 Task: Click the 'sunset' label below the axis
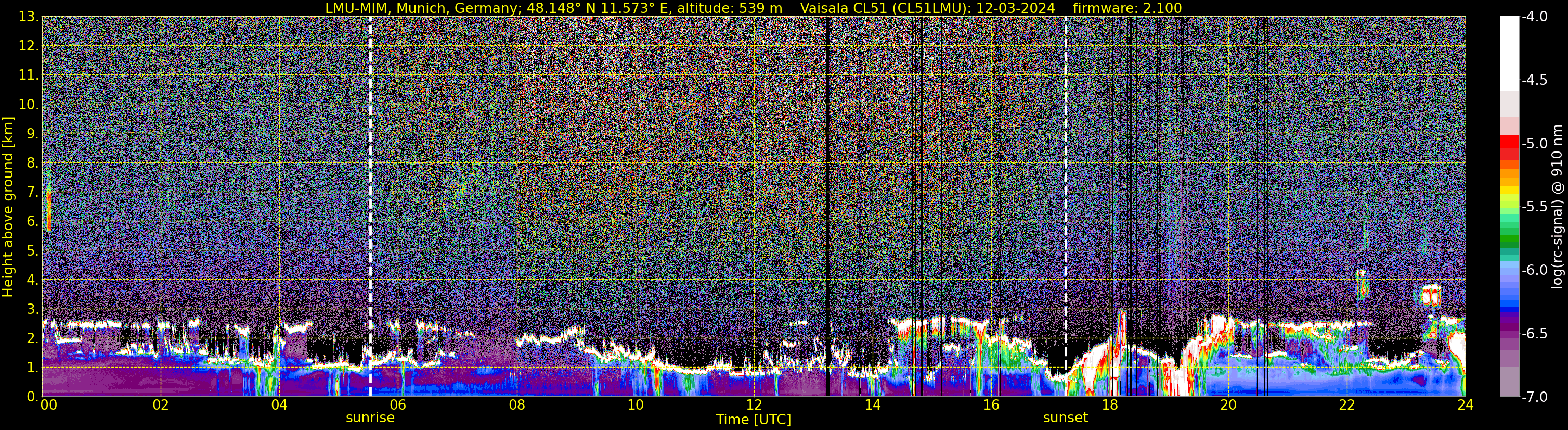point(1065,418)
